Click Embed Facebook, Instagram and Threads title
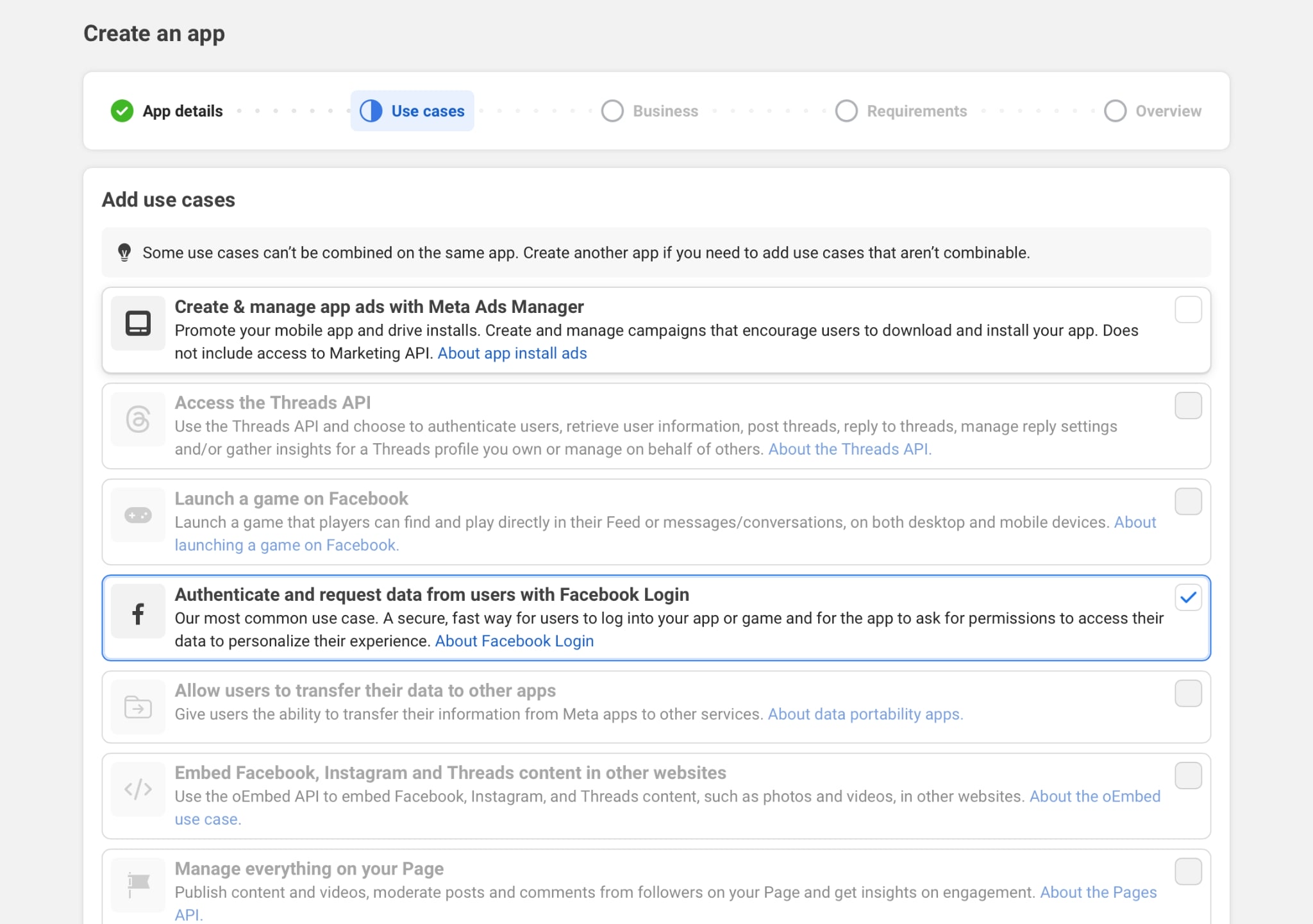 click(x=450, y=773)
